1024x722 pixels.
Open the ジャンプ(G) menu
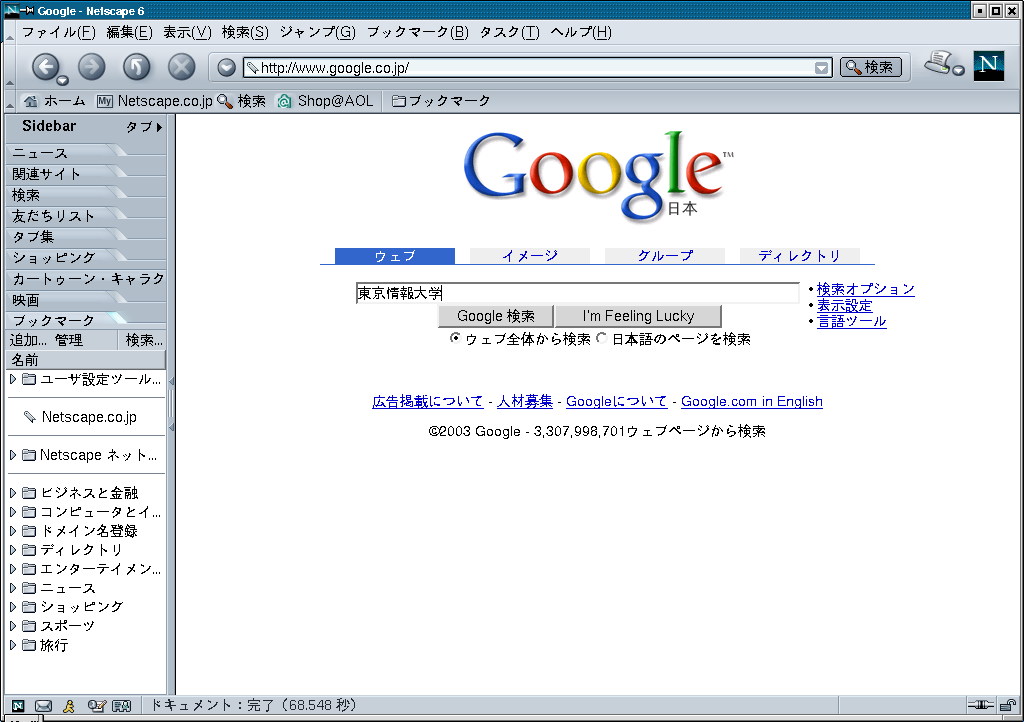pyautogui.click(x=317, y=32)
